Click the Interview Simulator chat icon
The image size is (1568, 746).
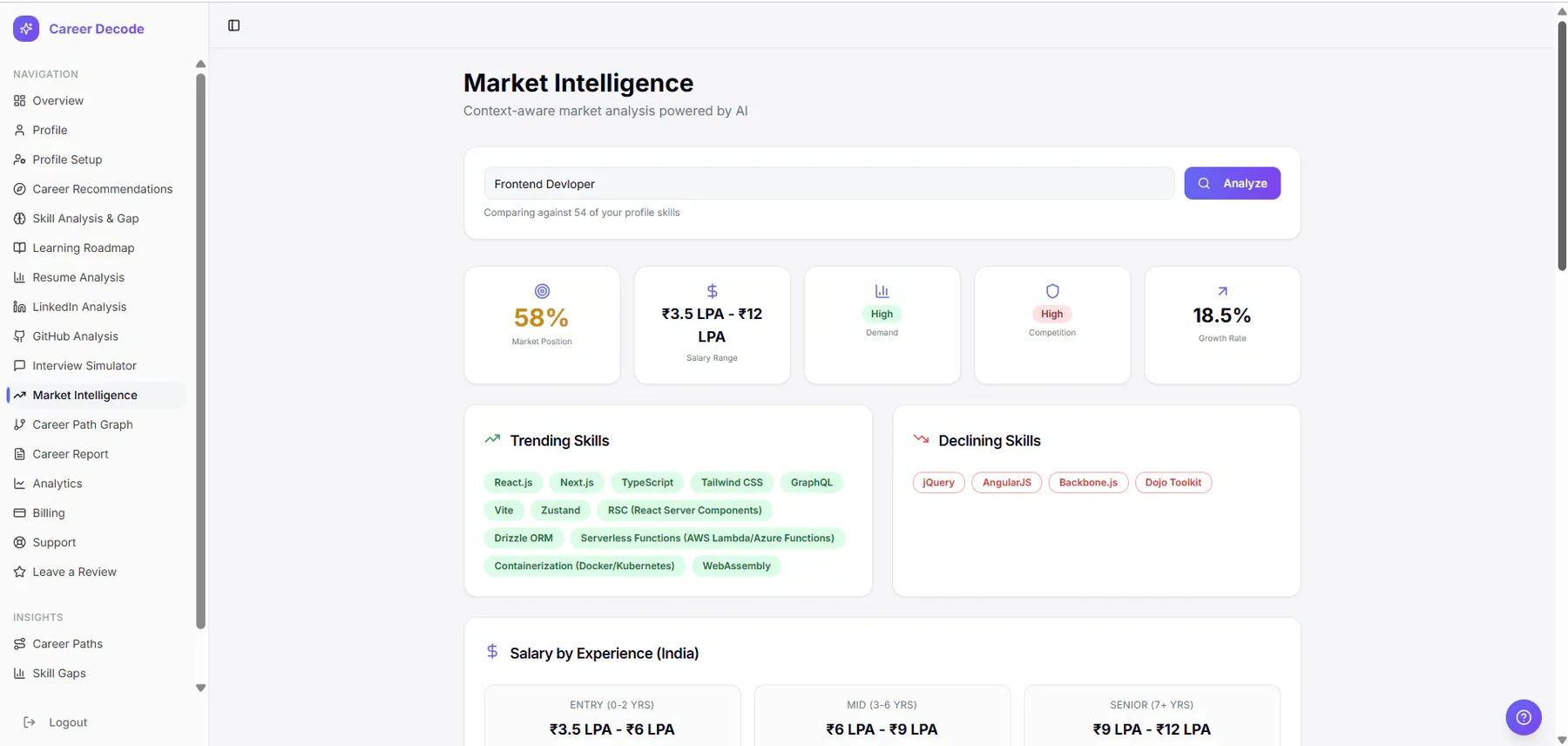[x=19, y=366]
